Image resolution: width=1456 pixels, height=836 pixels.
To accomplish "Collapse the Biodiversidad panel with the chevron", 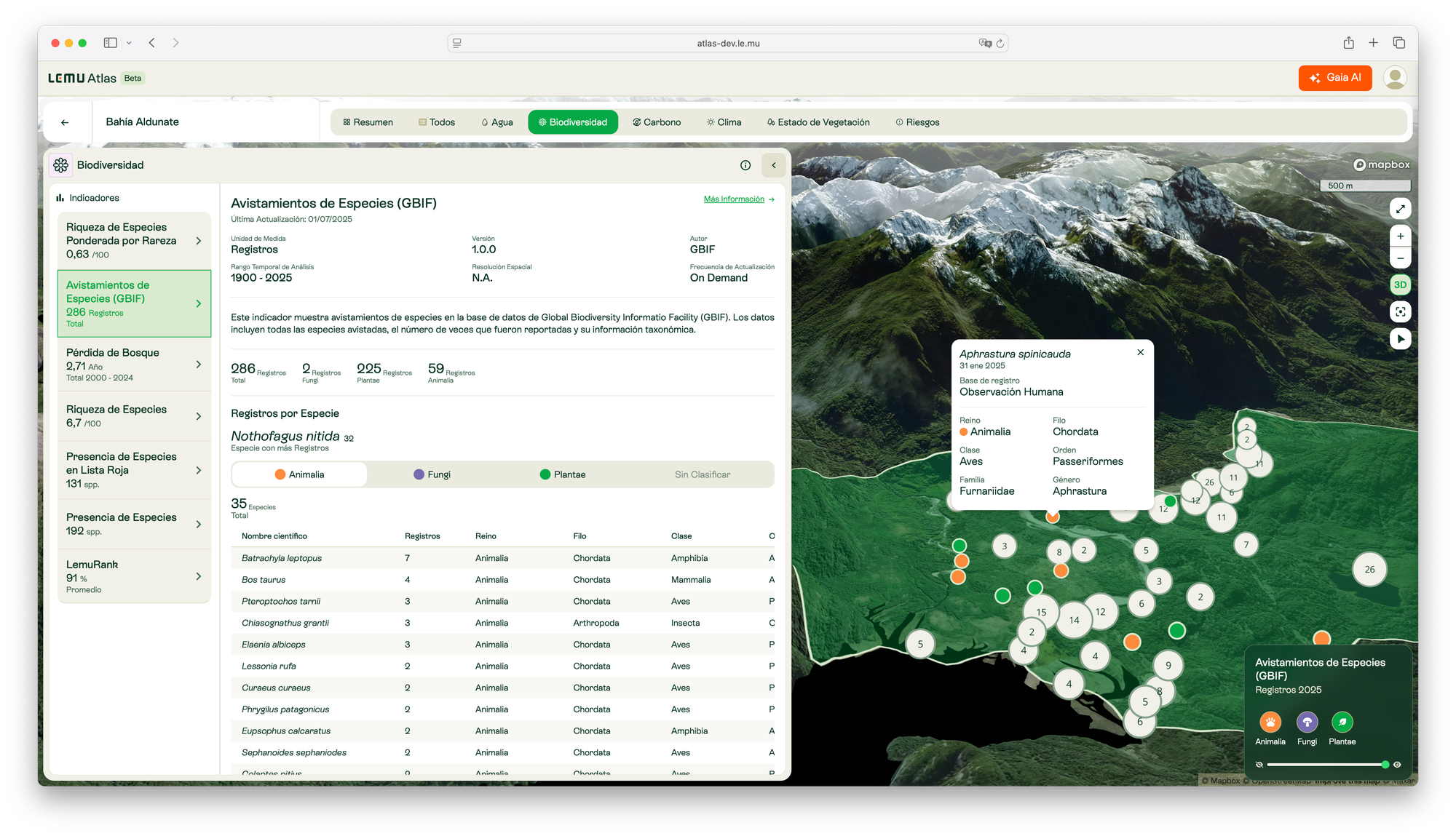I will (x=773, y=165).
